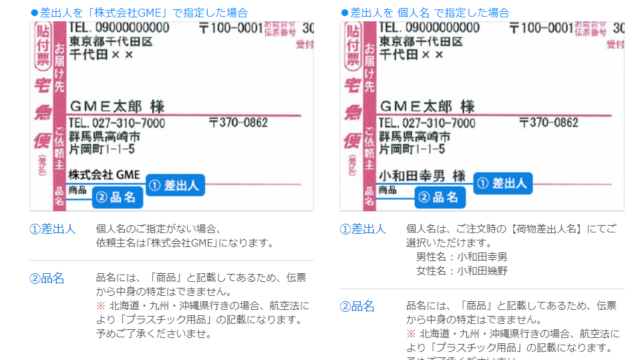Click heading 差出人を「株式会社GME」で指定した場合

click(139, 13)
